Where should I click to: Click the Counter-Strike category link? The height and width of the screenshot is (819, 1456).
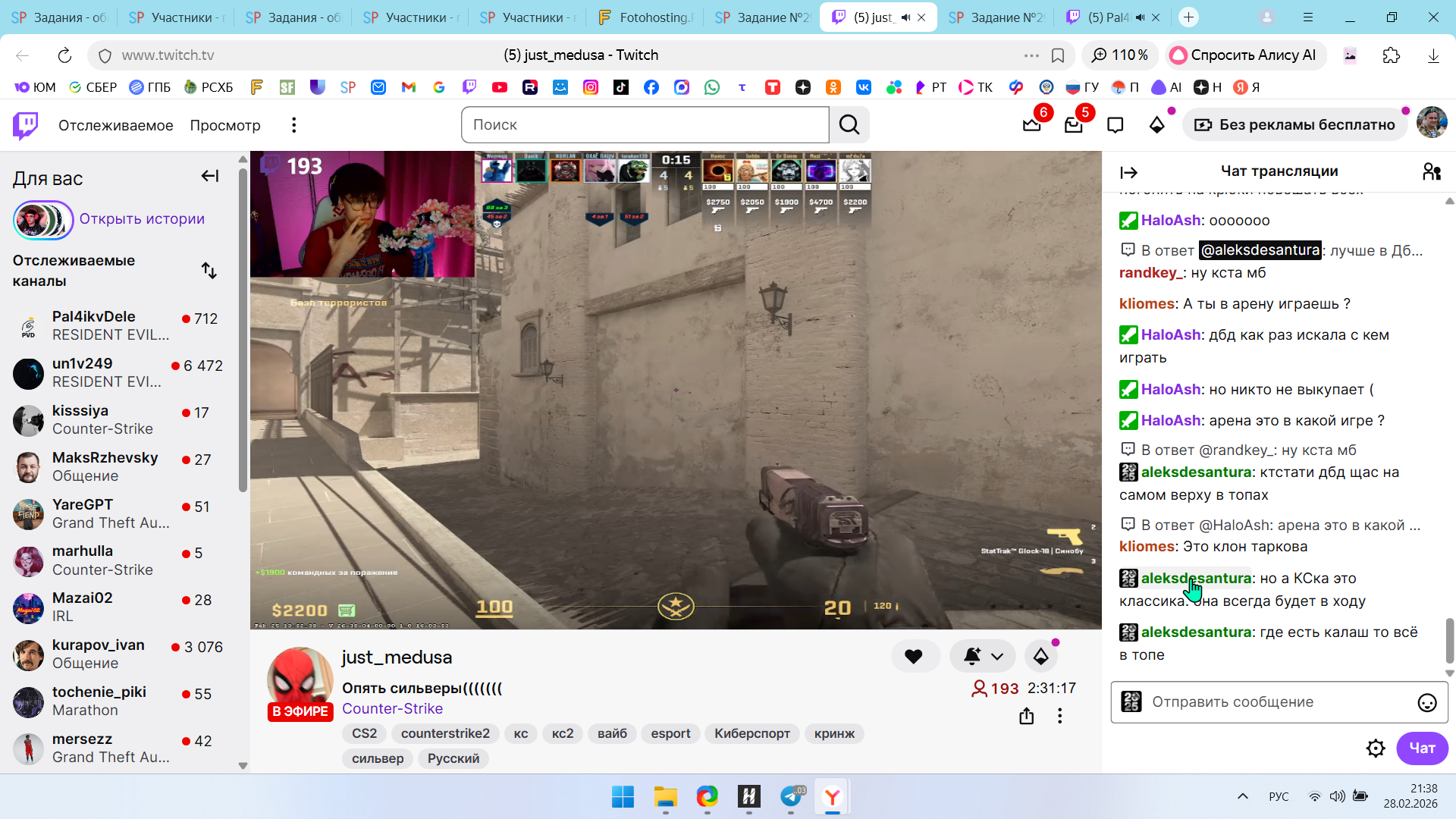point(392,708)
